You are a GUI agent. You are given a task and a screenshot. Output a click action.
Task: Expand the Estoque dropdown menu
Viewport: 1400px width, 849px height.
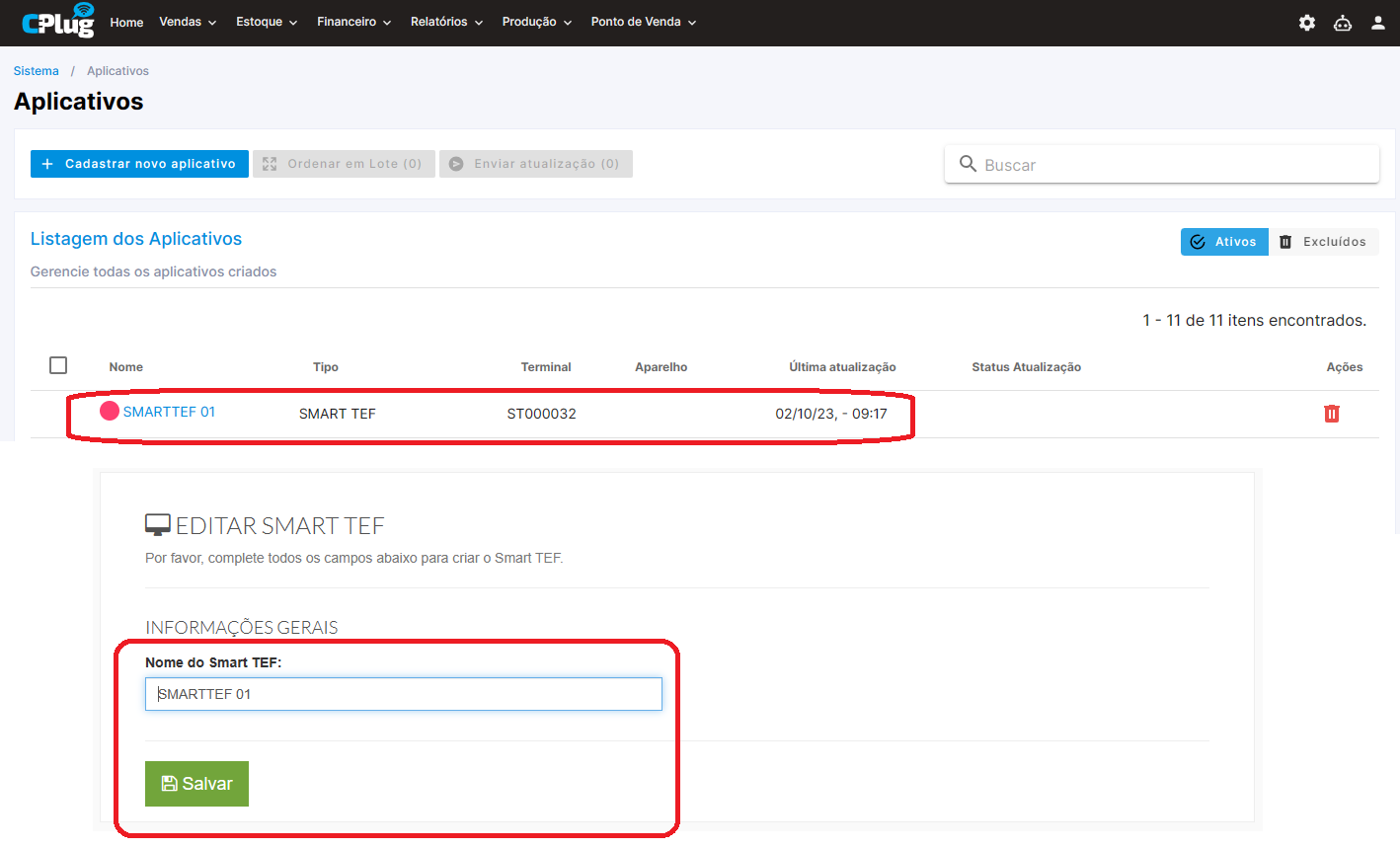[267, 22]
